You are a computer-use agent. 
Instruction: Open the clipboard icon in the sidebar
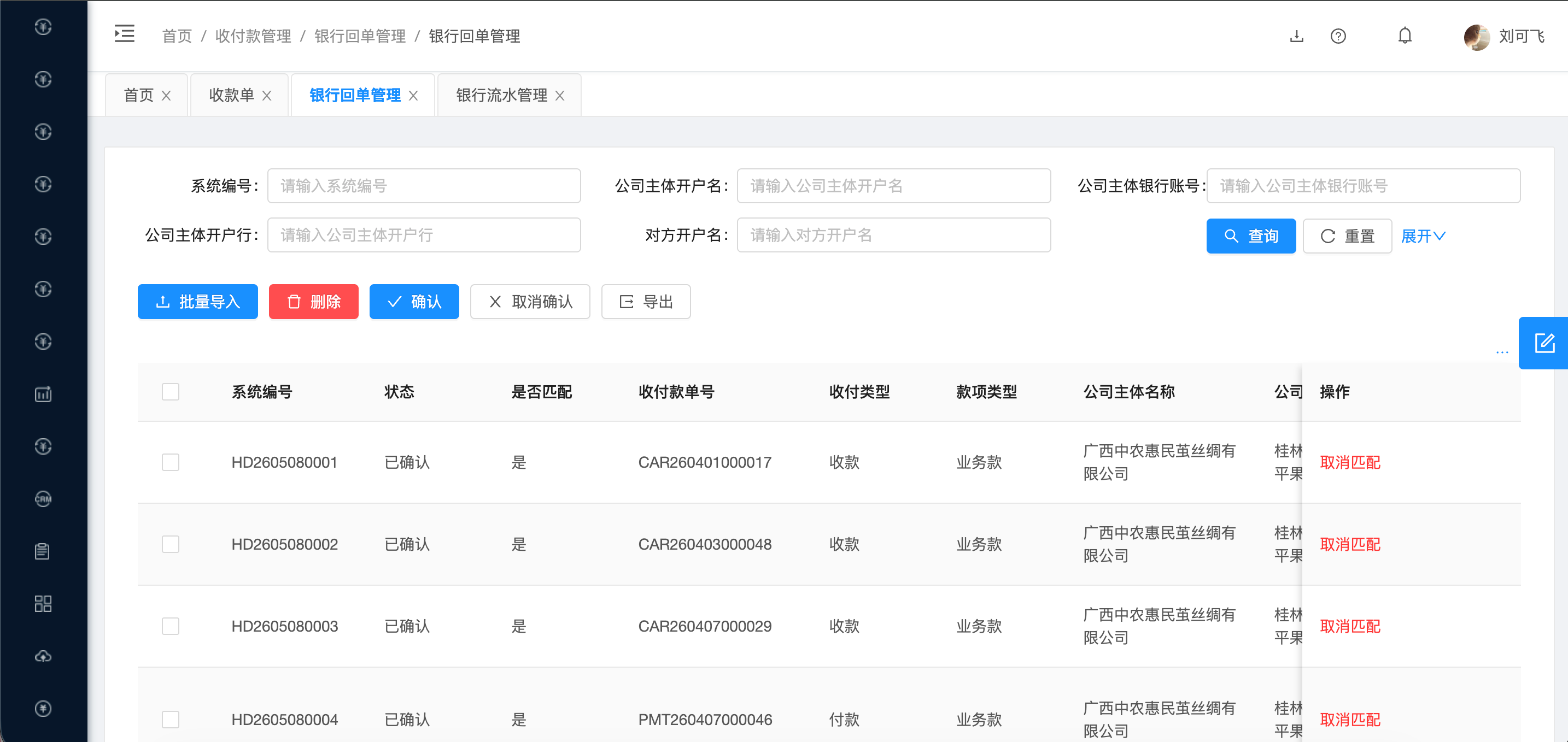[43, 551]
